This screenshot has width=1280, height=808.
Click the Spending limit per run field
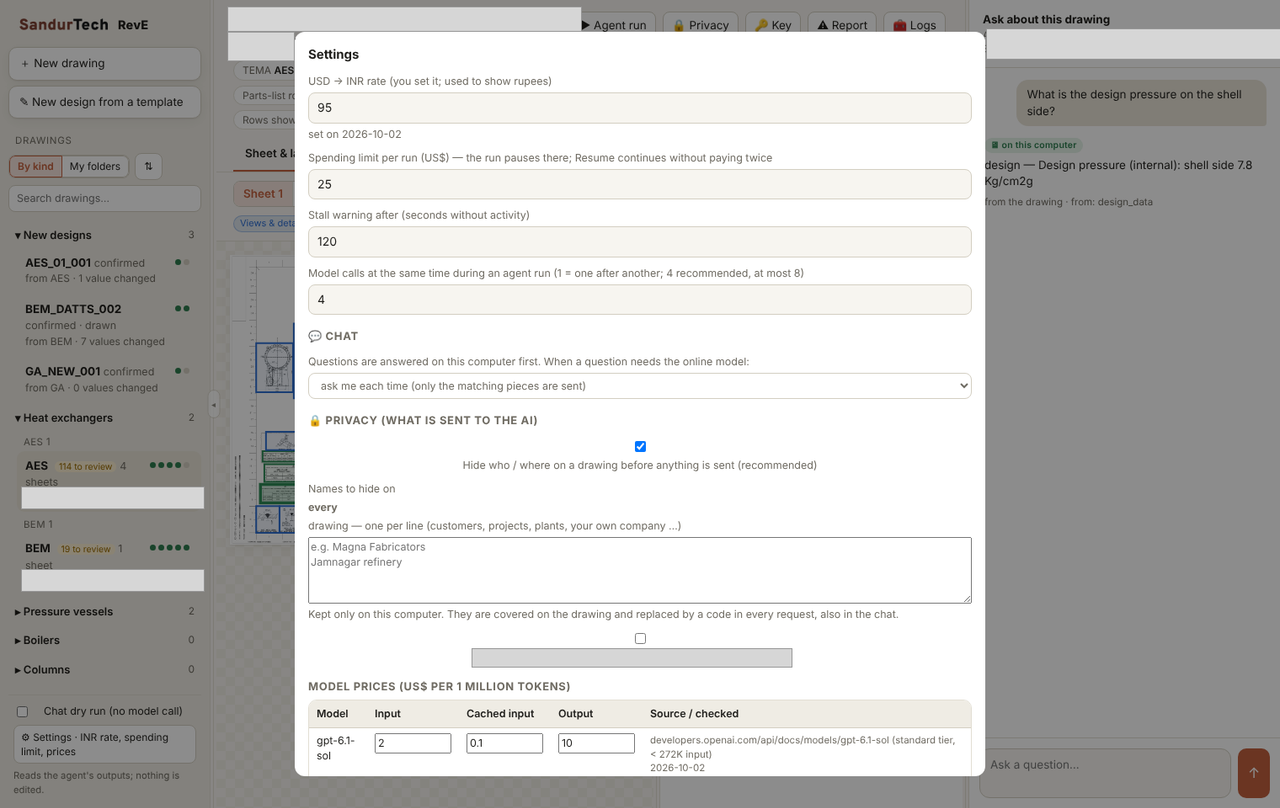tap(640, 184)
